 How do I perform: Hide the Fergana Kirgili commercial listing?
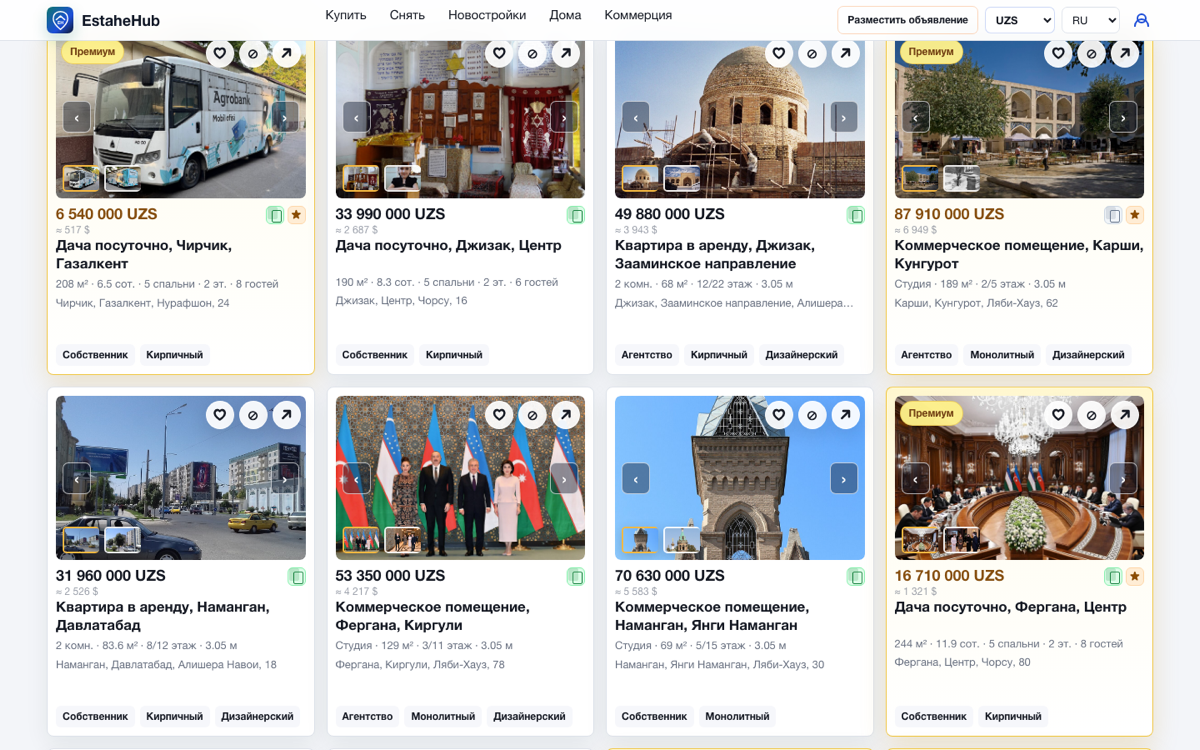[x=533, y=414]
